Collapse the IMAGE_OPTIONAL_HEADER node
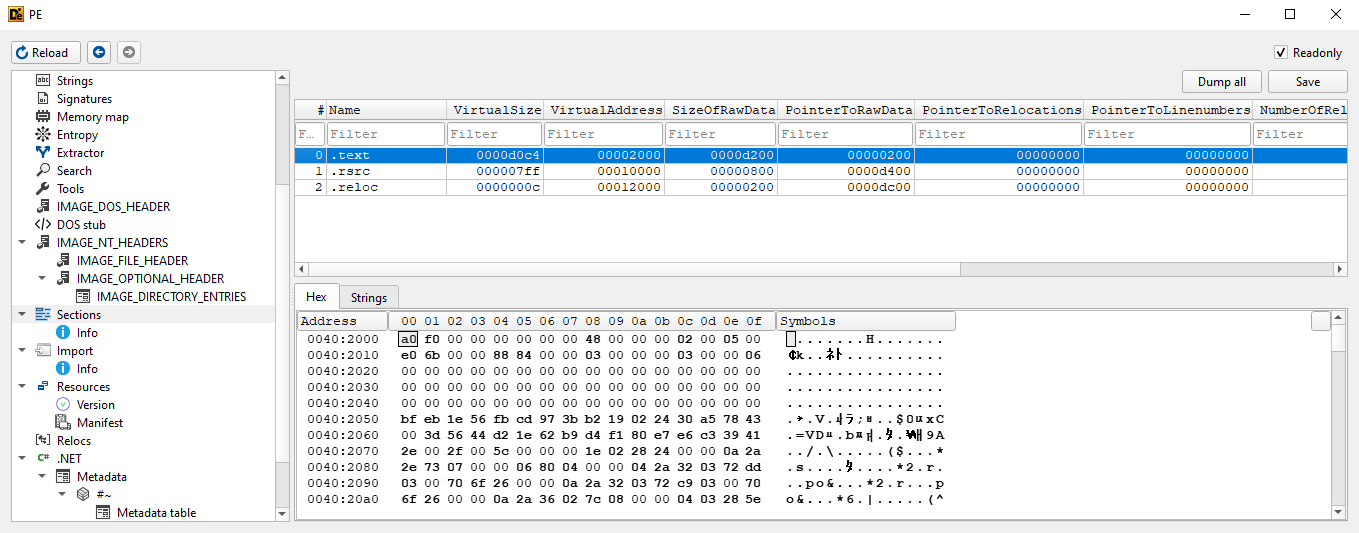Image resolution: width=1359 pixels, height=533 pixels. pos(42,278)
